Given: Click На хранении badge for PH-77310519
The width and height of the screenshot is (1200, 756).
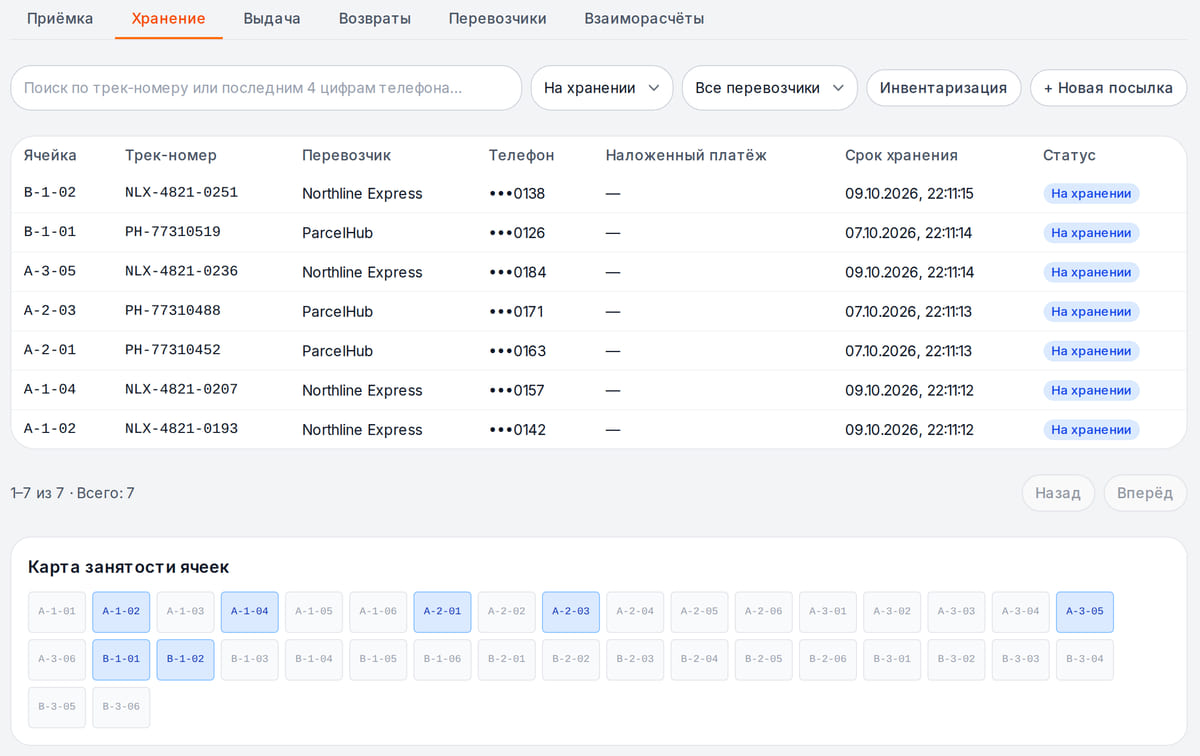Looking at the screenshot, I should 1091,233.
